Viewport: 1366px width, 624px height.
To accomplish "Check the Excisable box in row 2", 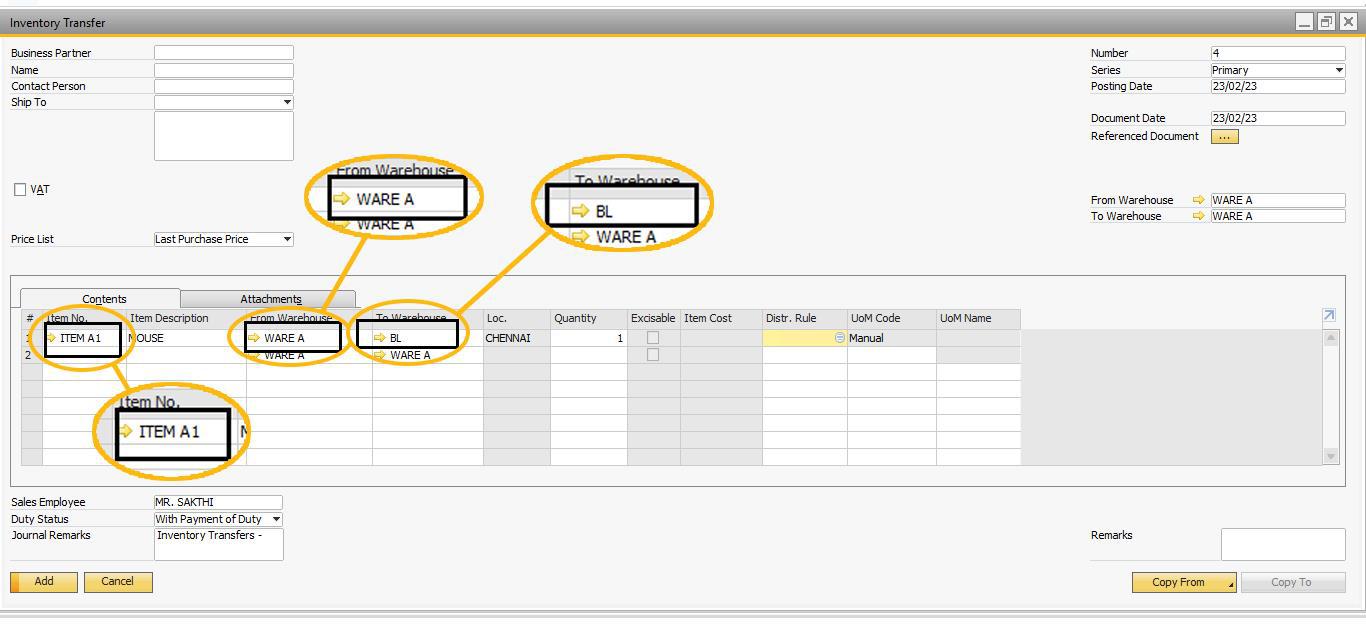I will pyautogui.click(x=653, y=355).
